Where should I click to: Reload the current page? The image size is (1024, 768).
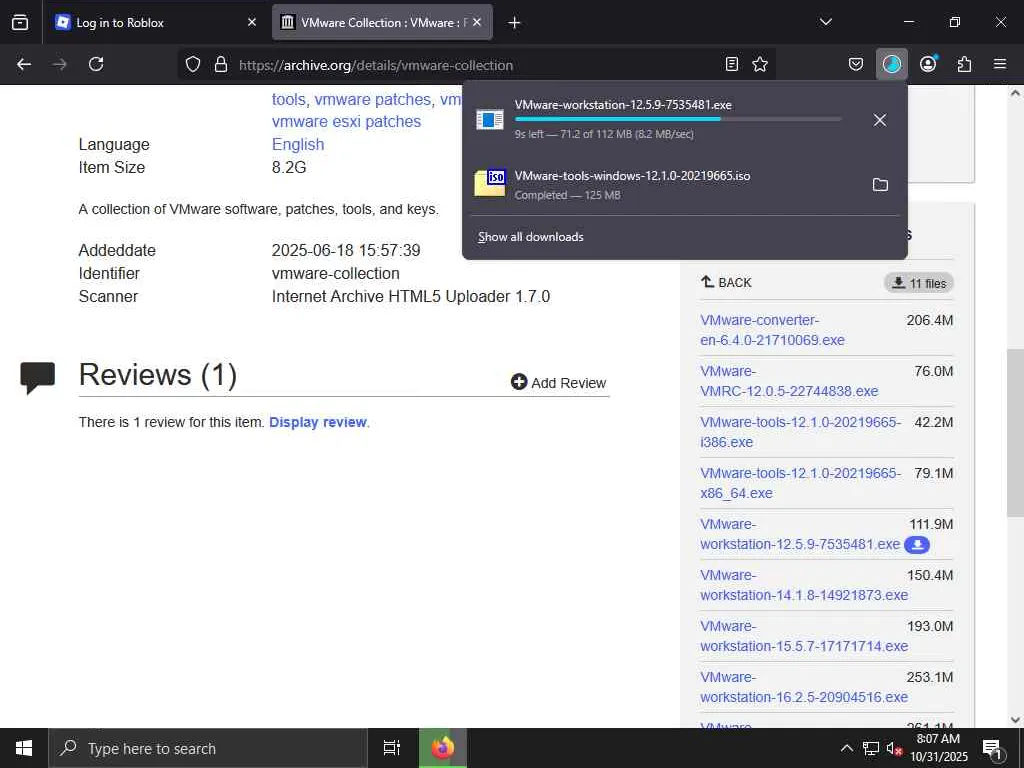click(96, 64)
